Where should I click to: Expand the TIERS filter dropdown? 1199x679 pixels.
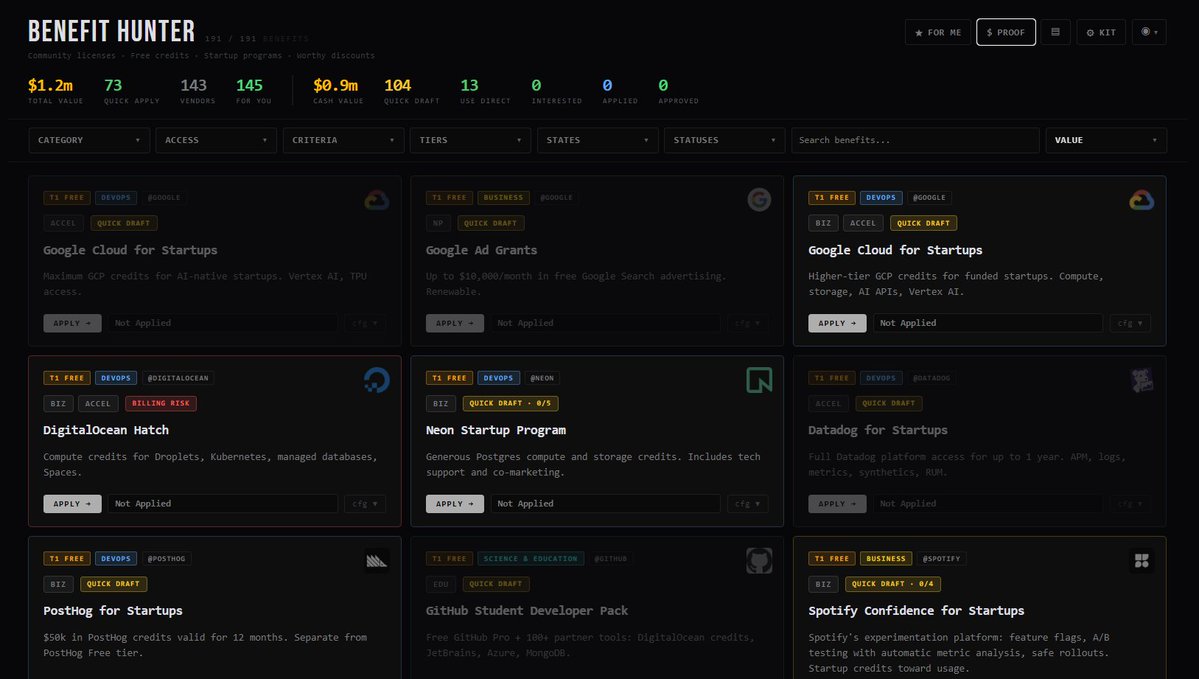[470, 140]
